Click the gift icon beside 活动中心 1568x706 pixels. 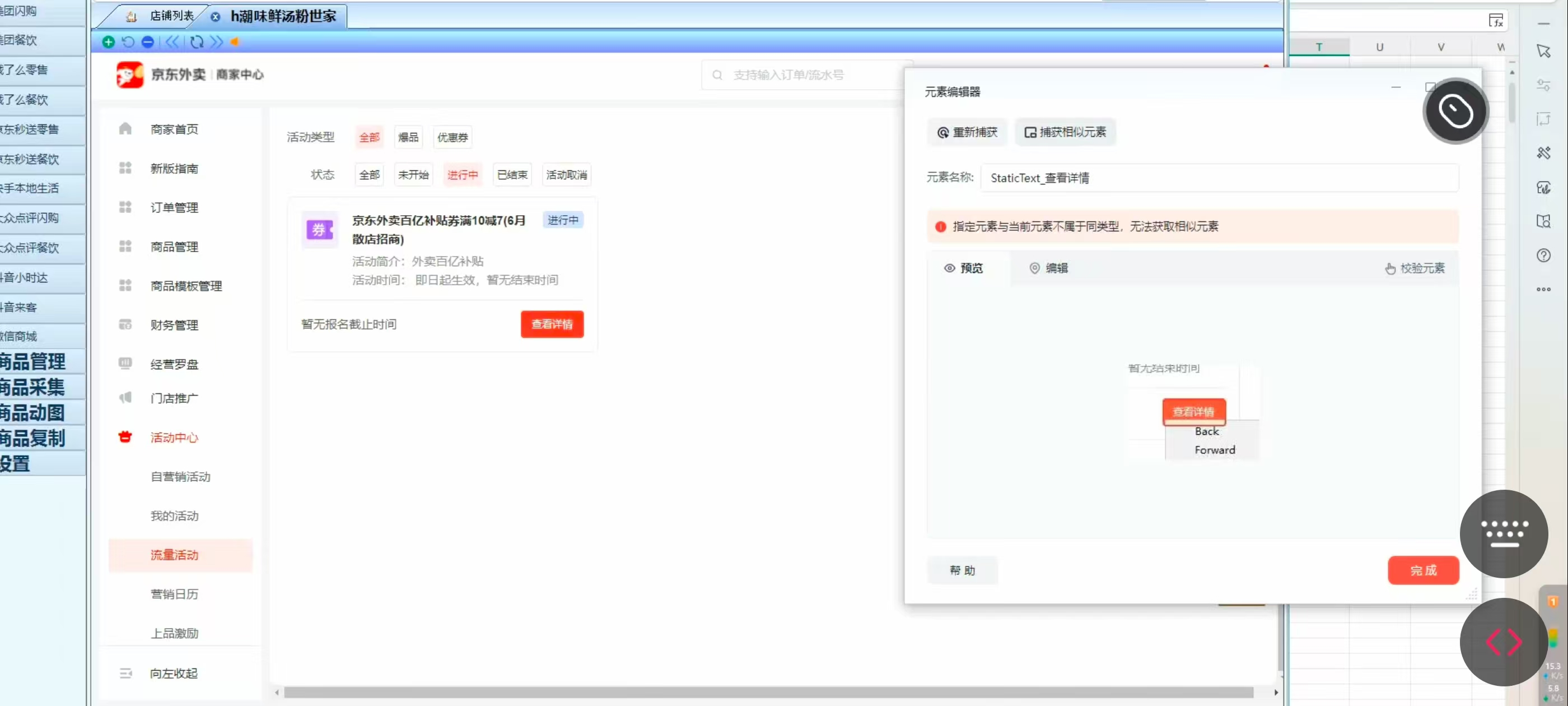click(x=125, y=436)
